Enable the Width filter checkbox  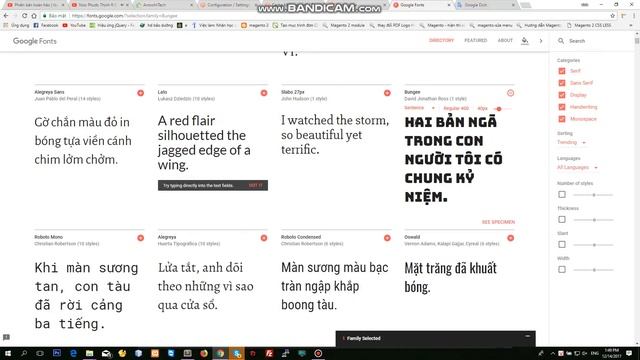click(562, 269)
